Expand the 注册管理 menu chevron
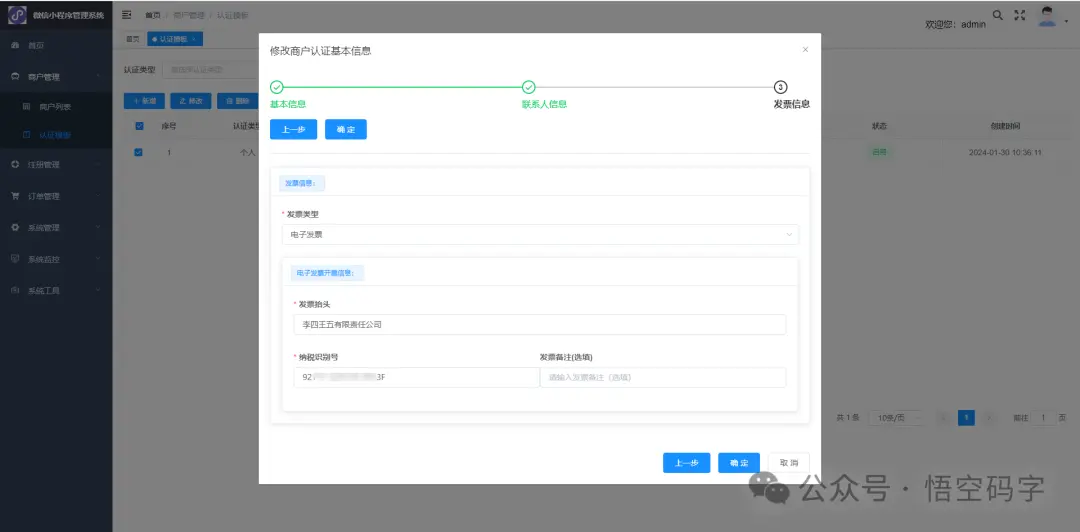Viewport: 1080px width, 532px height. point(99,165)
